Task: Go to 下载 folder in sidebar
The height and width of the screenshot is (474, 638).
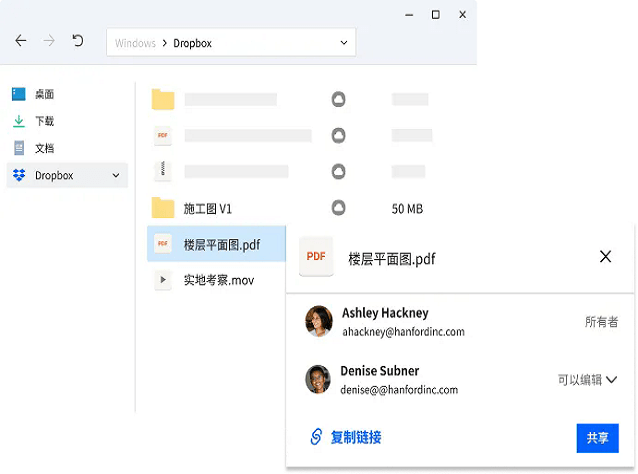Action: (x=44, y=121)
